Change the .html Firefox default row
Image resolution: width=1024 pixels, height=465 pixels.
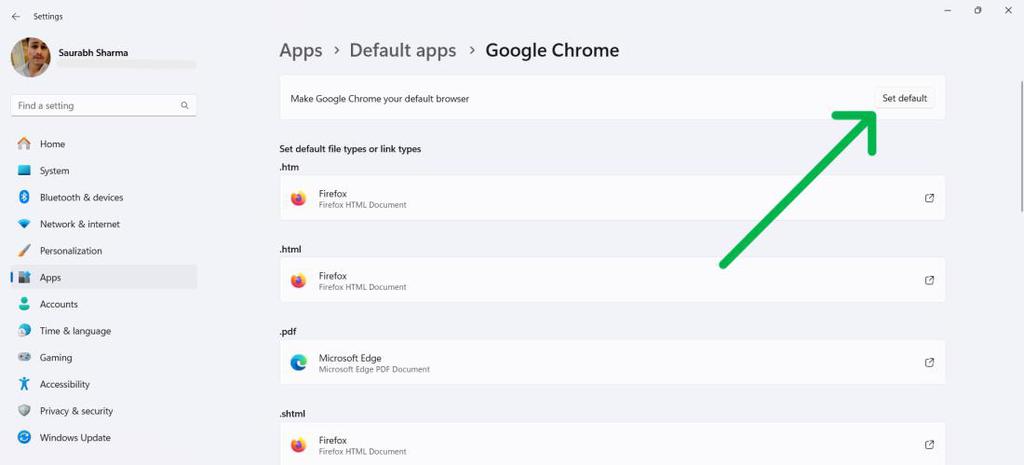click(612, 280)
